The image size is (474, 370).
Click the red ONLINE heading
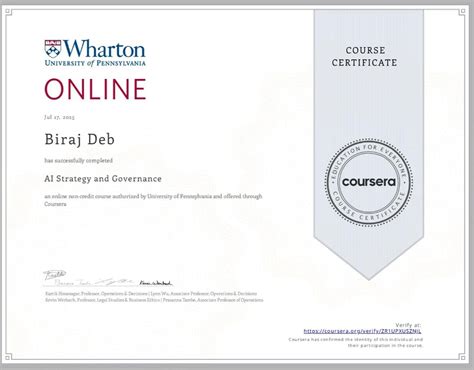click(x=95, y=89)
